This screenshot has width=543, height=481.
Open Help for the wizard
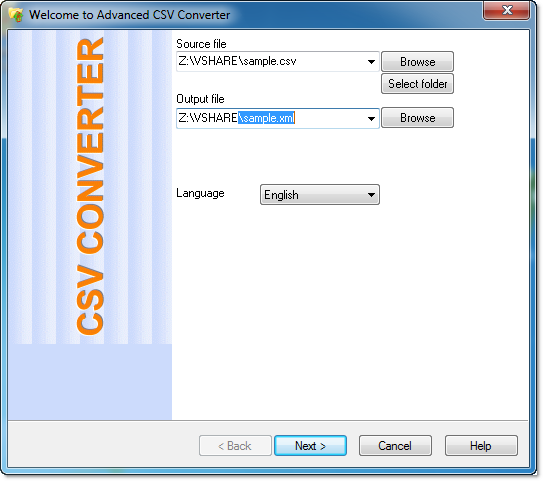coord(481,446)
